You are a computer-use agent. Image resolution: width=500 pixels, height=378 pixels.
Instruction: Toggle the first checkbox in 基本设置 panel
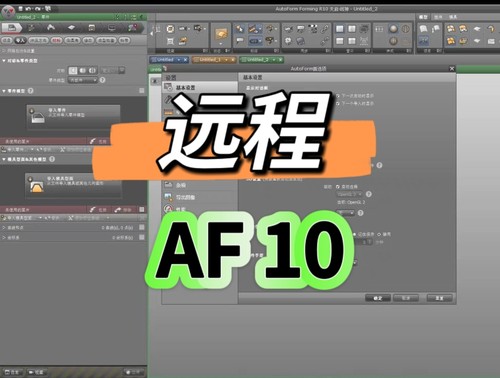(337, 96)
